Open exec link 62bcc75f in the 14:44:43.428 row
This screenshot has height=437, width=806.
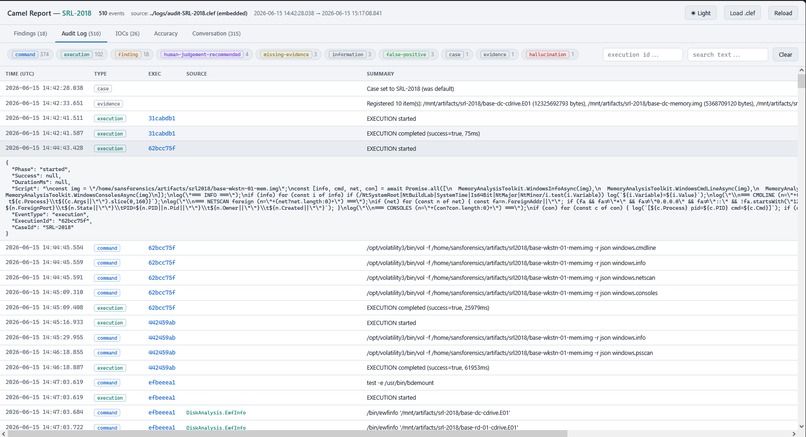coord(162,149)
